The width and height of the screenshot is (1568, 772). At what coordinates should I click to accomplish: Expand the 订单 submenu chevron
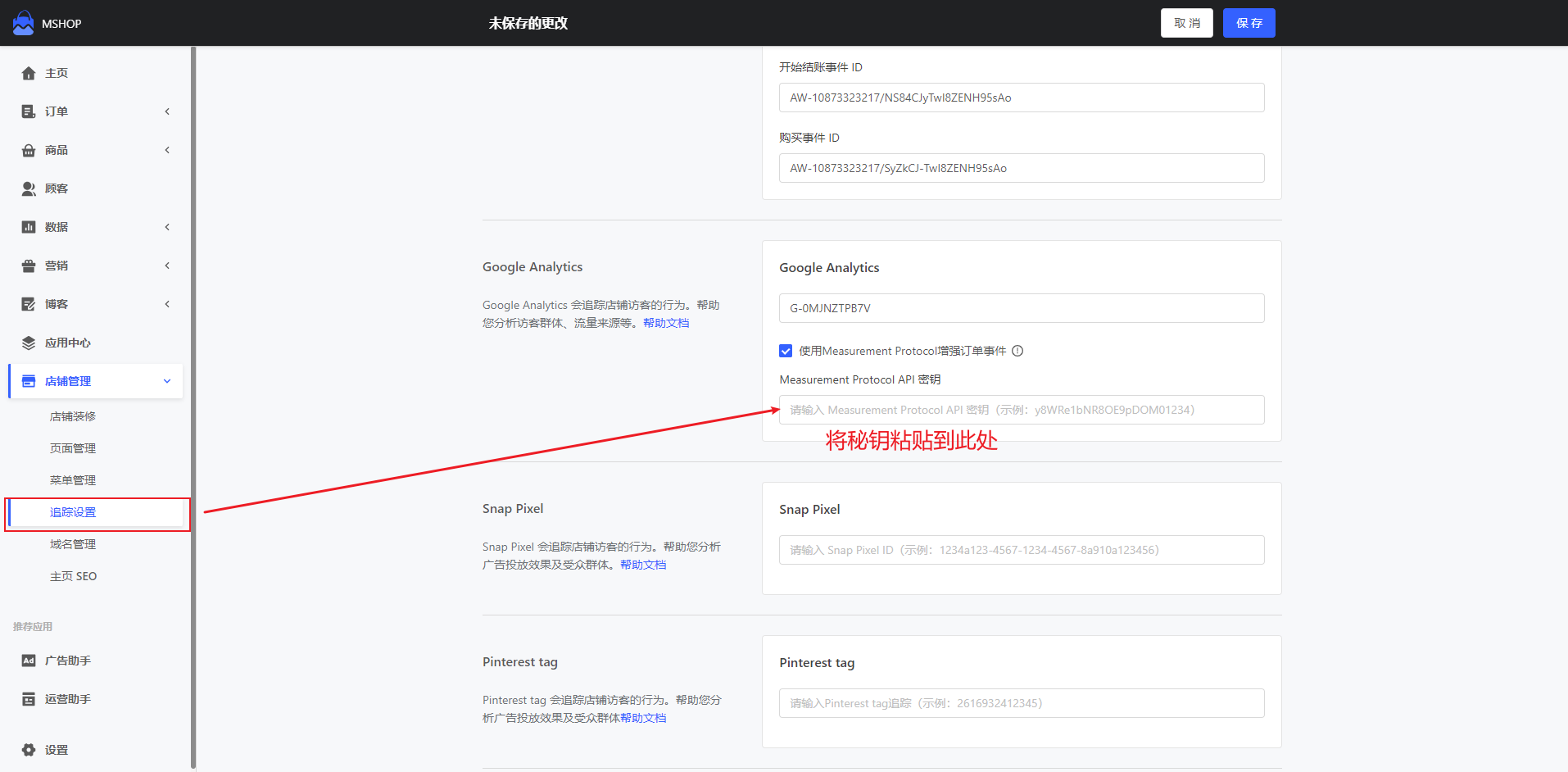coord(167,111)
